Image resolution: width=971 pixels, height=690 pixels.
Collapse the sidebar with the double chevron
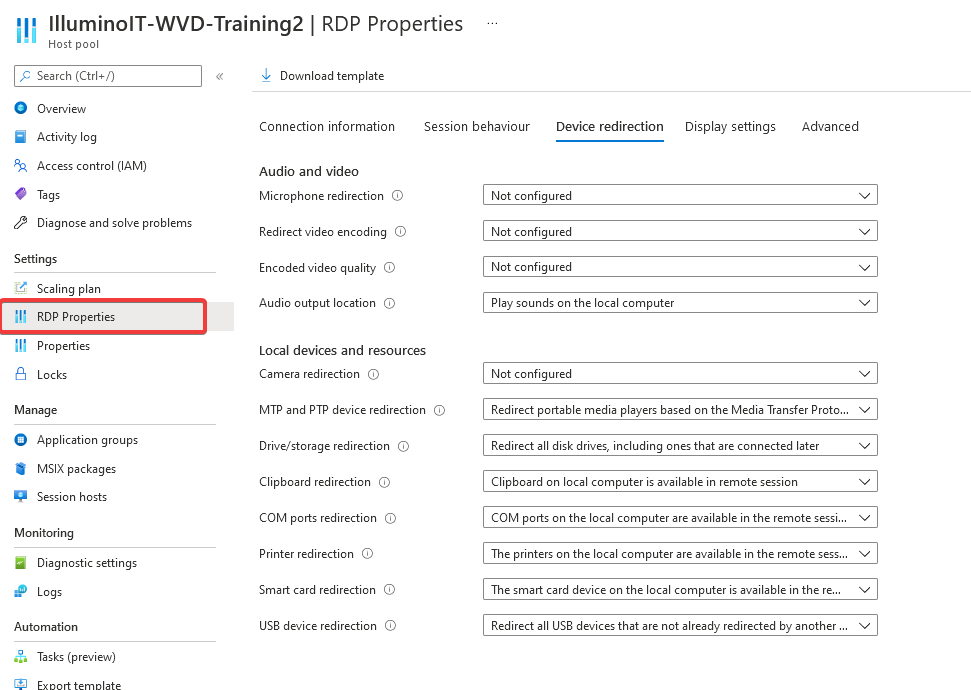[219, 76]
